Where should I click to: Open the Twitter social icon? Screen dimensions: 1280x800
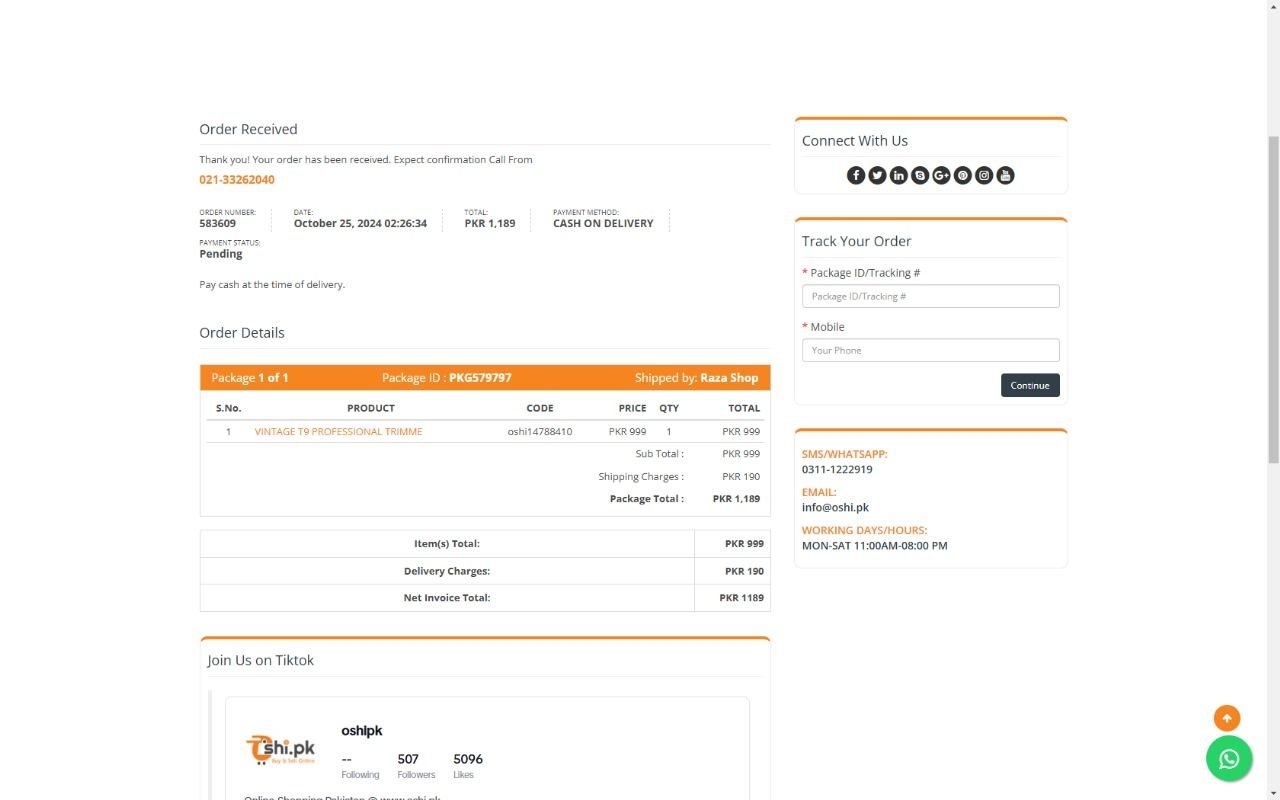(877, 176)
